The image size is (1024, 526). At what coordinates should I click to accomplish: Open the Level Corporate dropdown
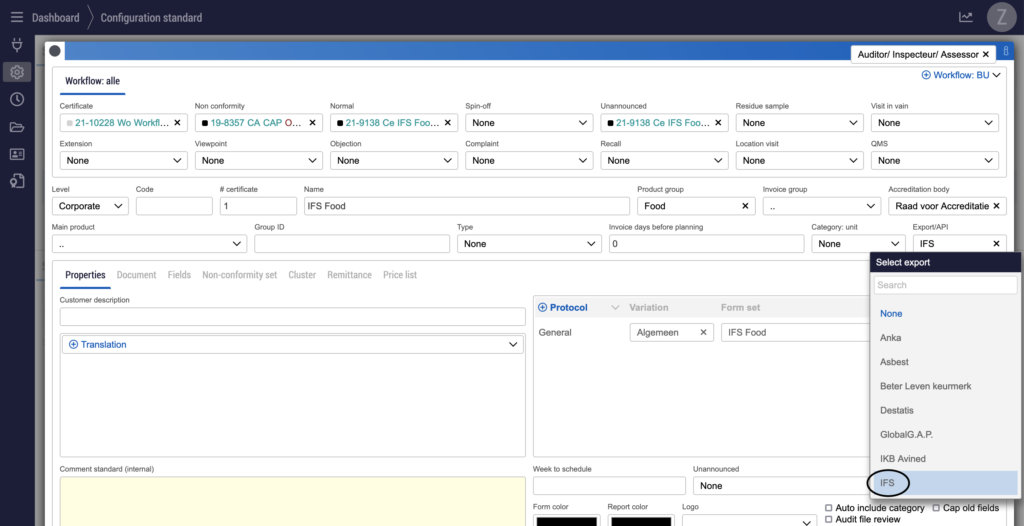tap(90, 206)
